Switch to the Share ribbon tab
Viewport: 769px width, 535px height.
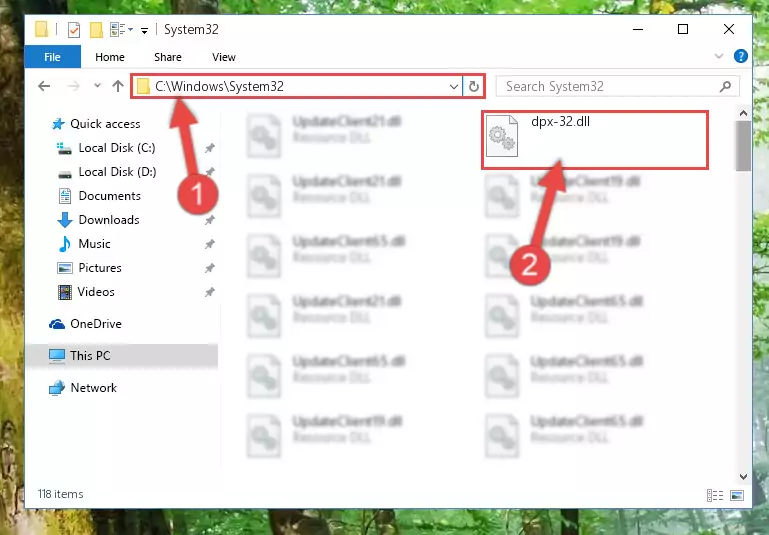point(168,57)
